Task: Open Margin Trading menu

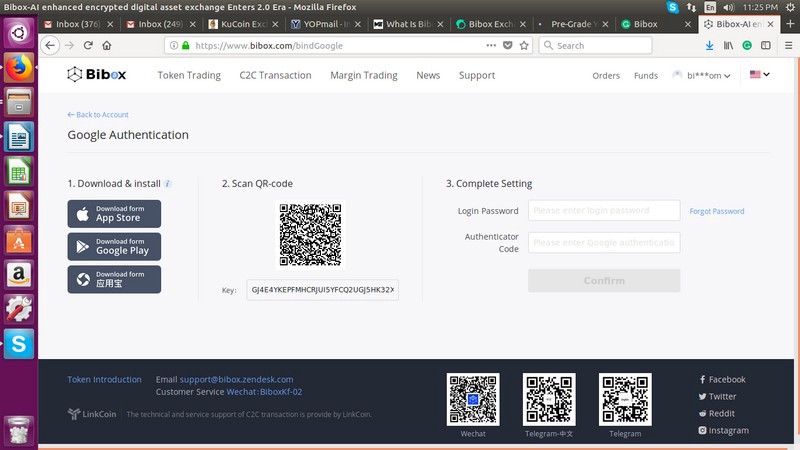Action: 363,75
